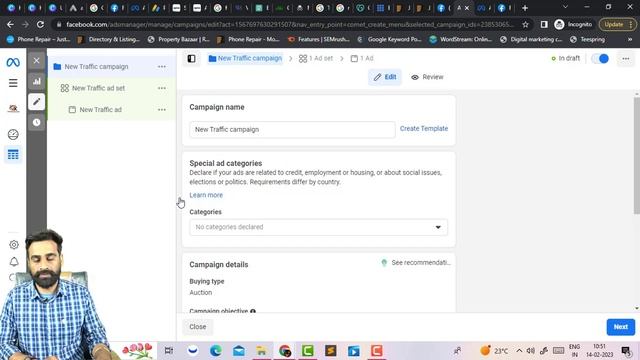Open the tab search dropdown arrow
The height and width of the screenshot is (360, 640).
tap(565, 7)
